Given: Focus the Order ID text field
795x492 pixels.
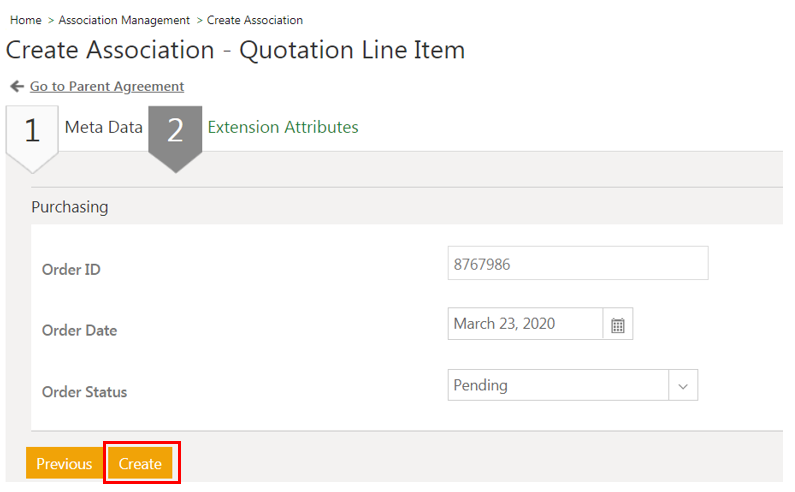Looking at the screenshot, I should click(x=578, y=264).
